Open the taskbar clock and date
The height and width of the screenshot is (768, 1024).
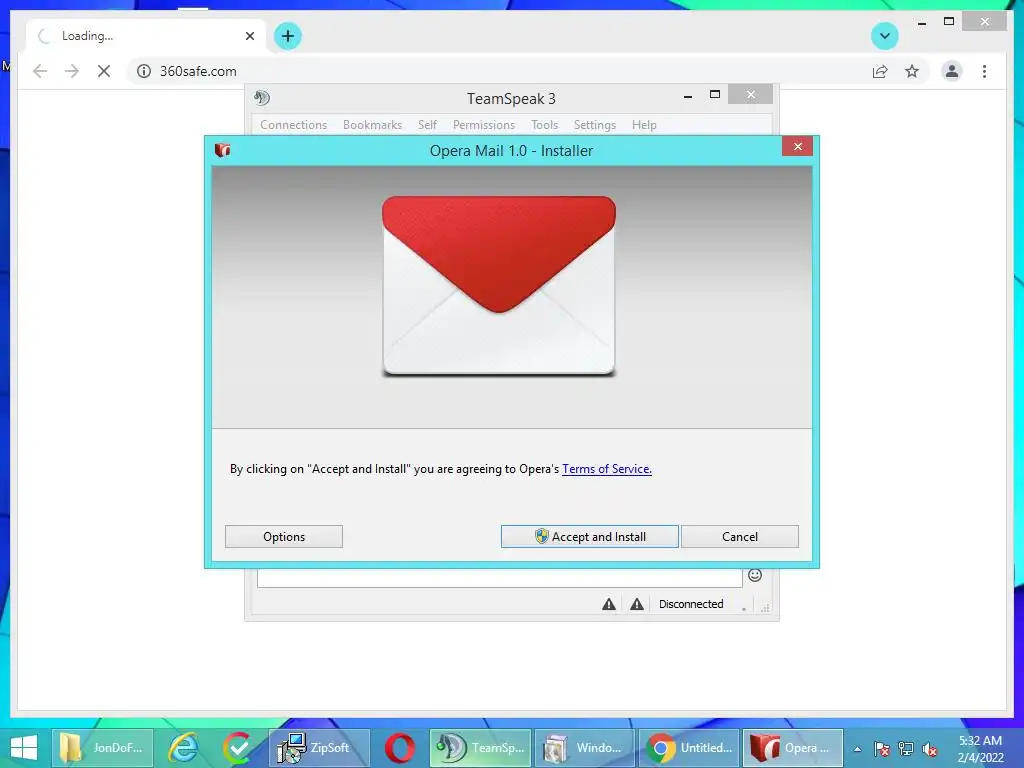coord(980,749)
